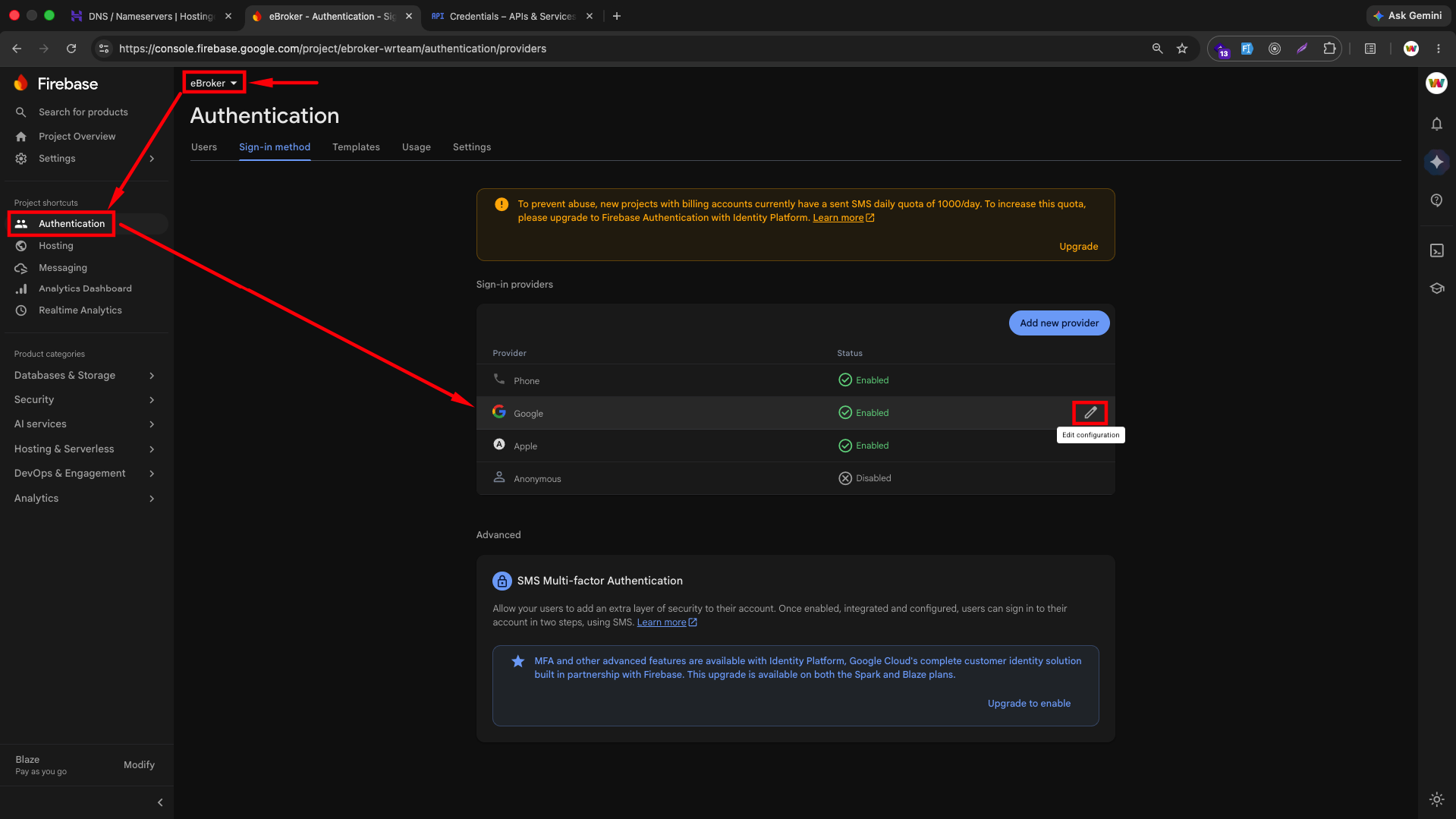Go back with browser back arrow
Image resolution: width=1456 pixels, height=819 pixels.
(17, 49)
